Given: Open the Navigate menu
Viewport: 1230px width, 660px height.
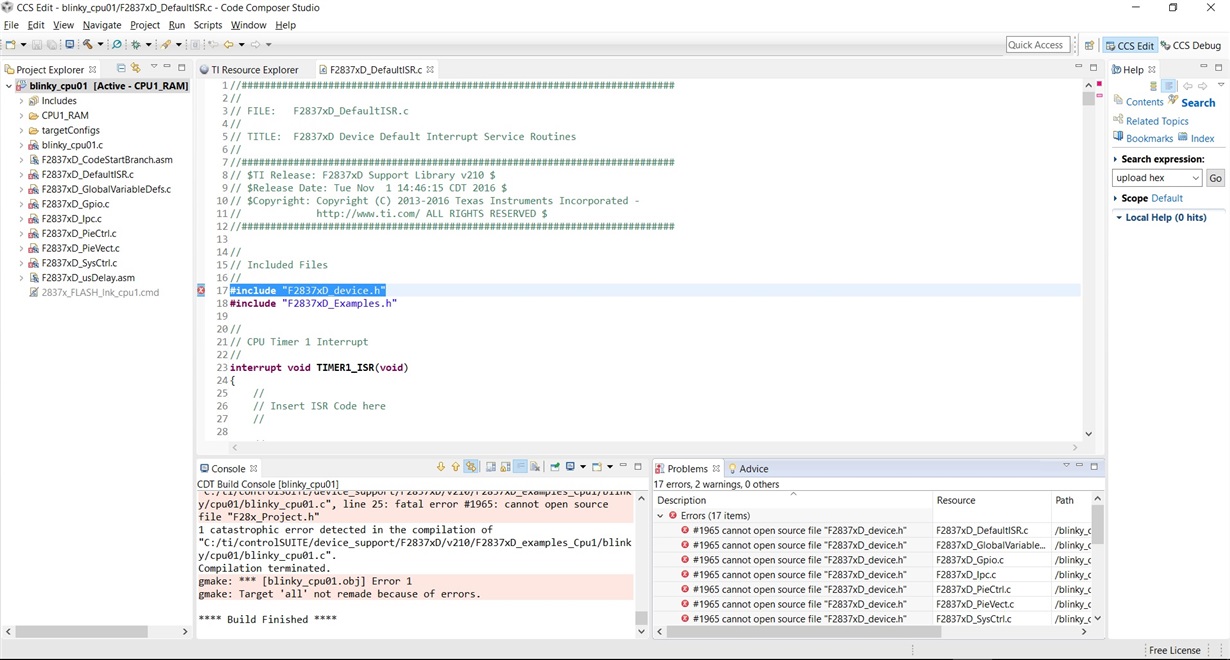Looking at the screenshot, I should [x=102, y=25].
